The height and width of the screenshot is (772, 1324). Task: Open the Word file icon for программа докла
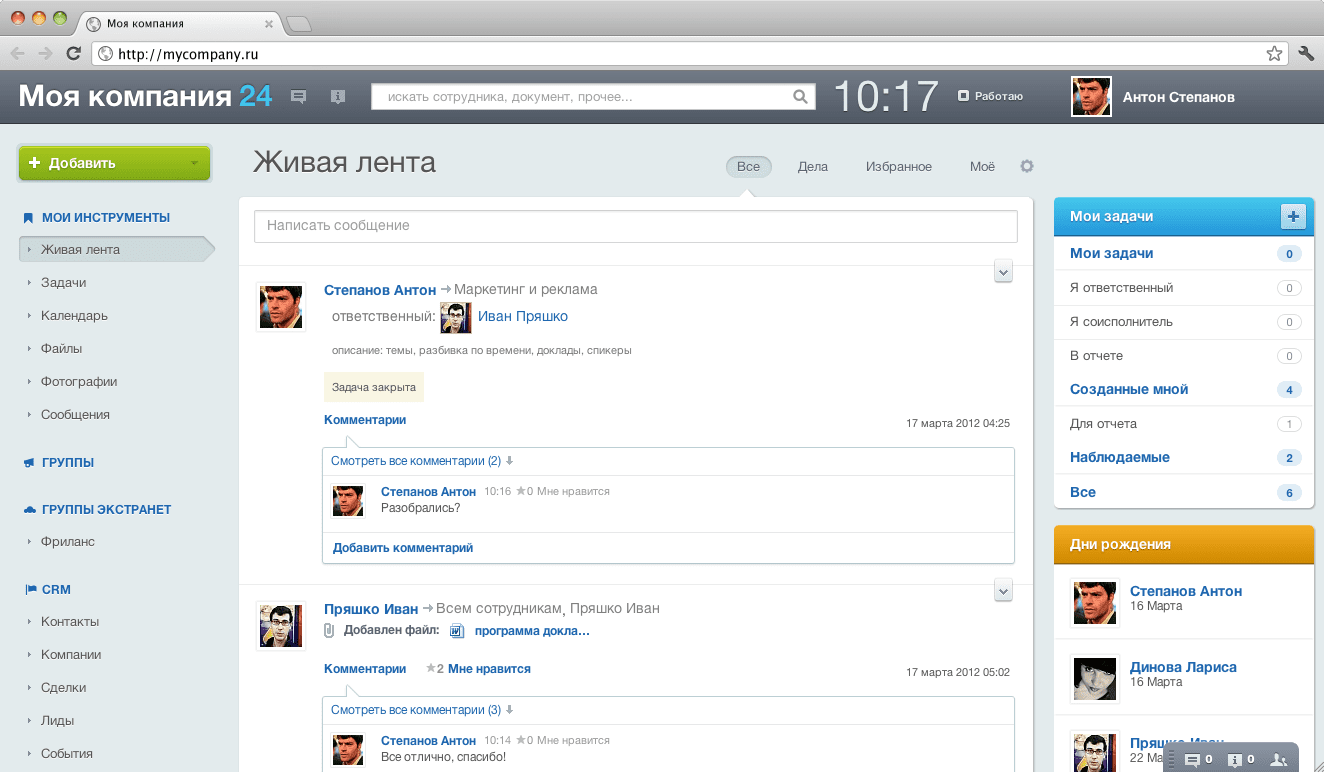click(458, 631)
